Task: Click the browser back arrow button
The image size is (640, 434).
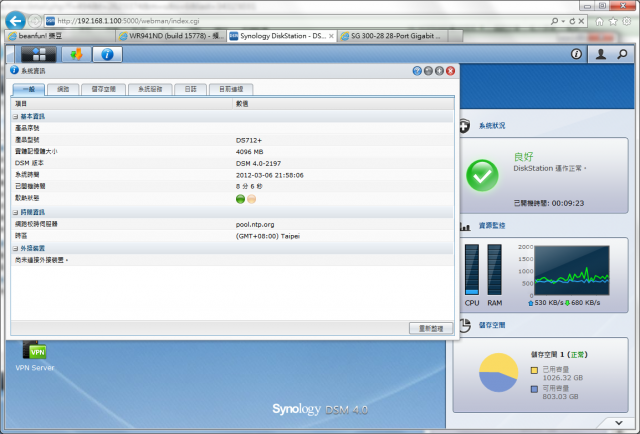Action: pyautogui.click(x=16, y=21)
